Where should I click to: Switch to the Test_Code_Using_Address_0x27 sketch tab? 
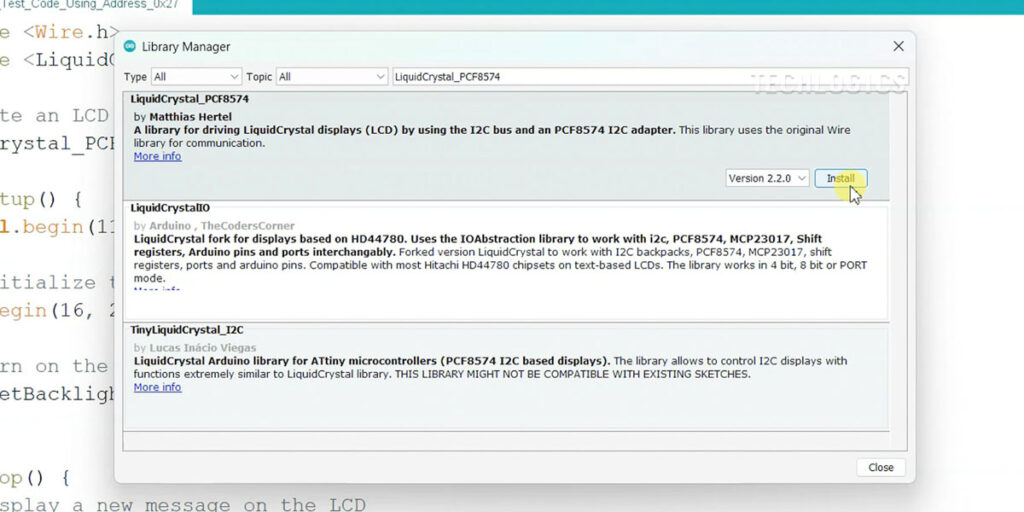(95, 6)
